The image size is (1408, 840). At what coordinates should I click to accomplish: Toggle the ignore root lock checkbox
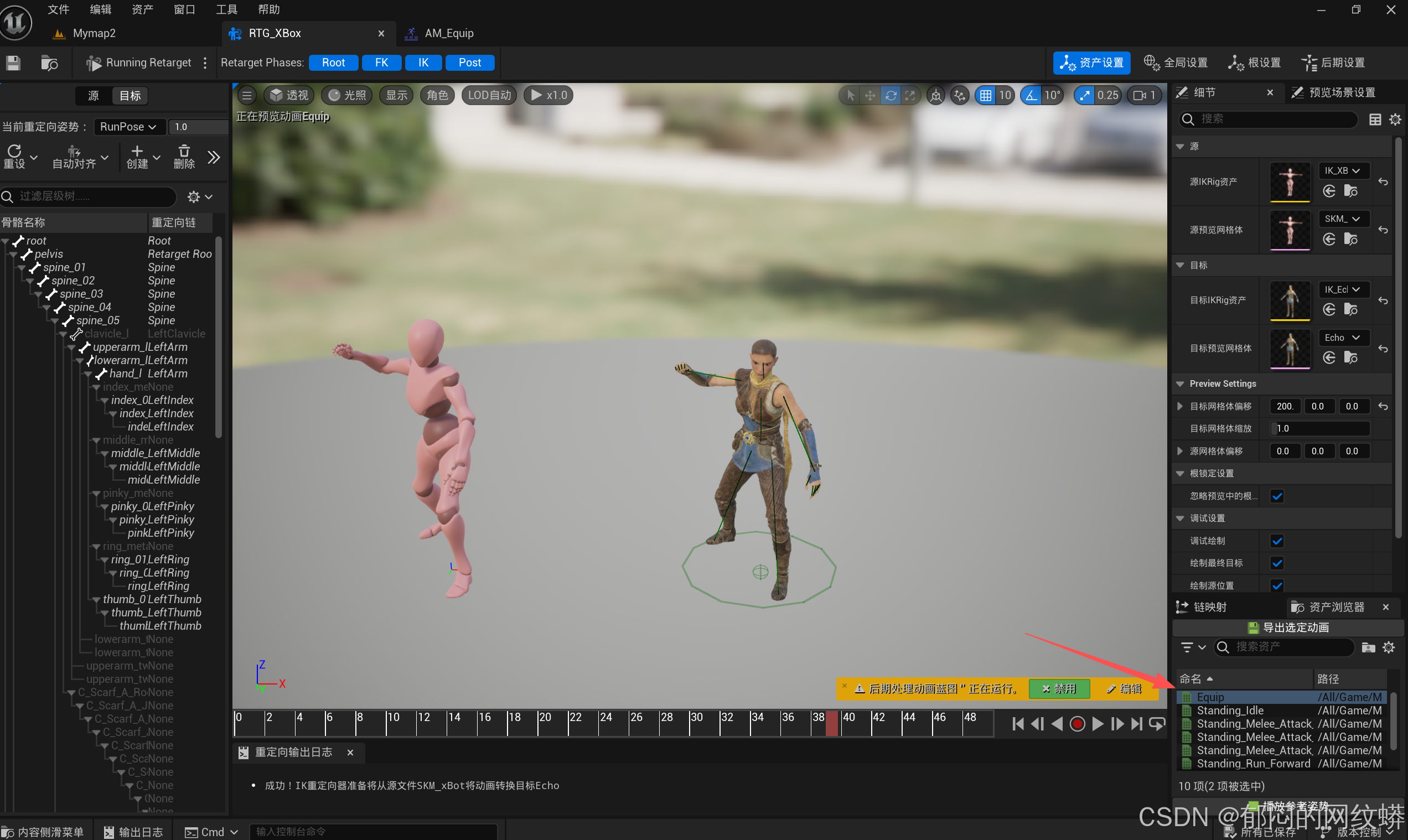(1277, 496)
